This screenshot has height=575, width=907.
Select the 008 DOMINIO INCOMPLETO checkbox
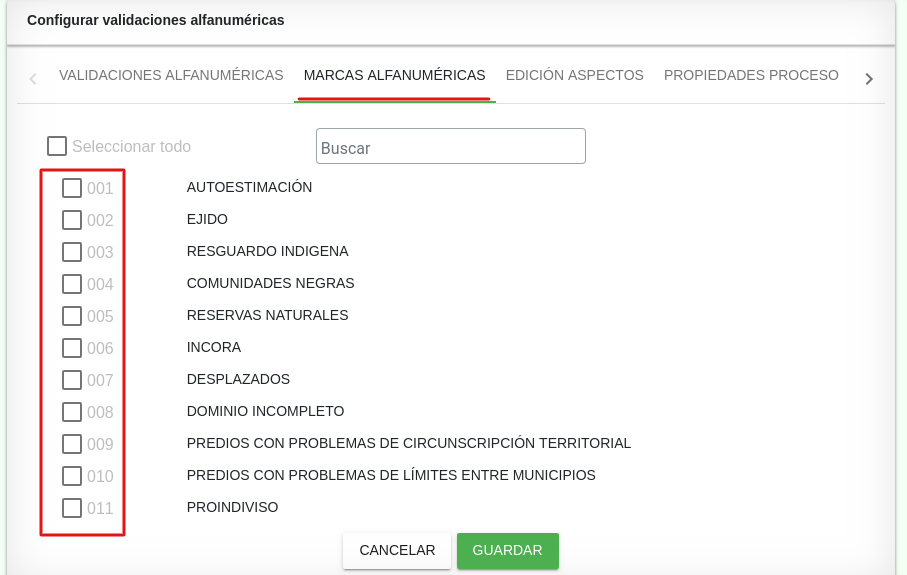tap(72, 412)
